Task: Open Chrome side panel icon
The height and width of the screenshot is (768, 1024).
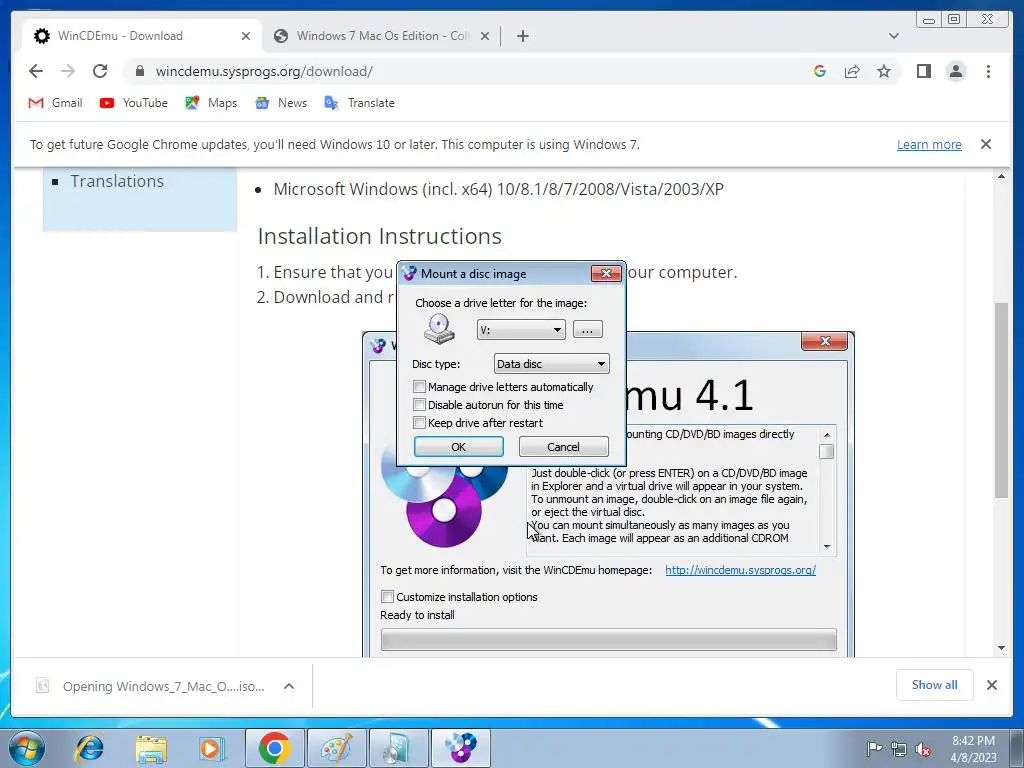Action: 923,71
